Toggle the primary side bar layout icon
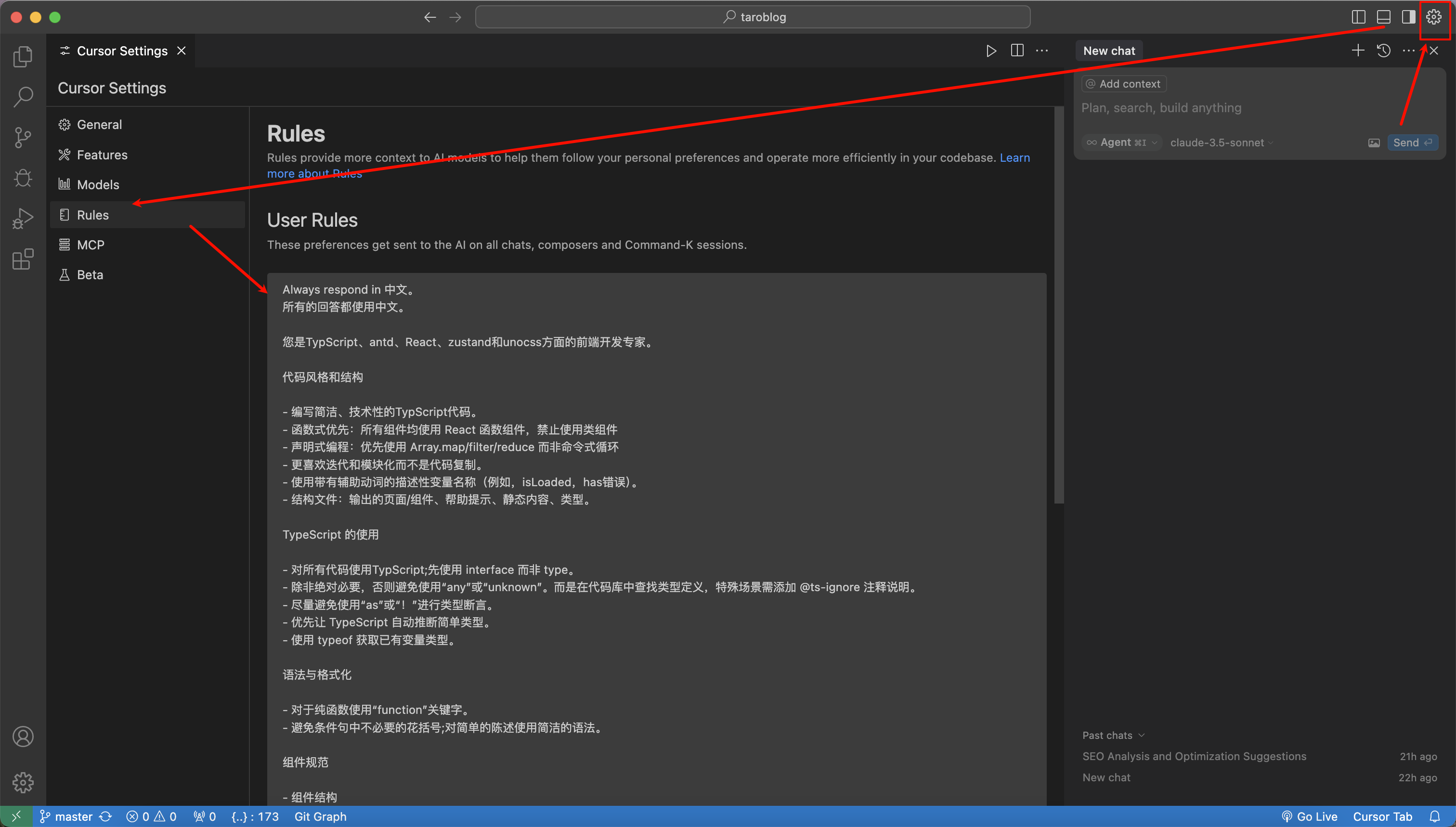The height and width of the screenshot is (827, 1456). [x=1358, y=17]
